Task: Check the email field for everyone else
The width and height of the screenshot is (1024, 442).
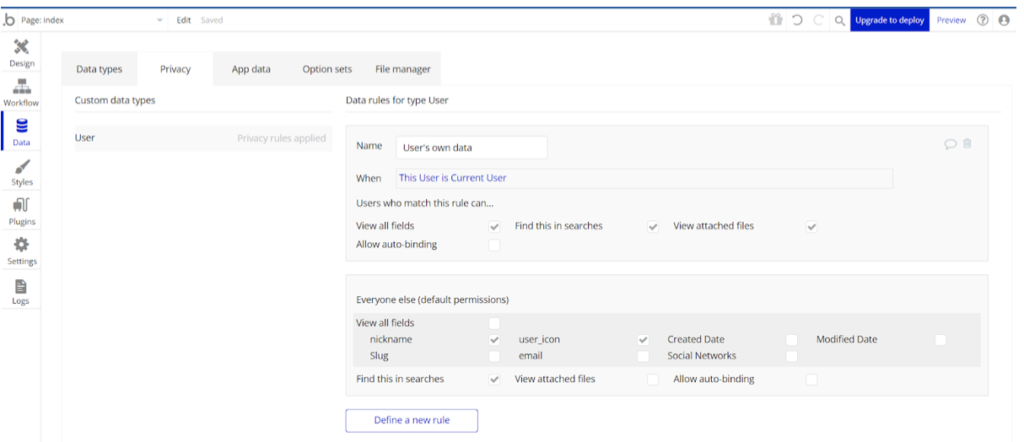Action: pos(643,356)
